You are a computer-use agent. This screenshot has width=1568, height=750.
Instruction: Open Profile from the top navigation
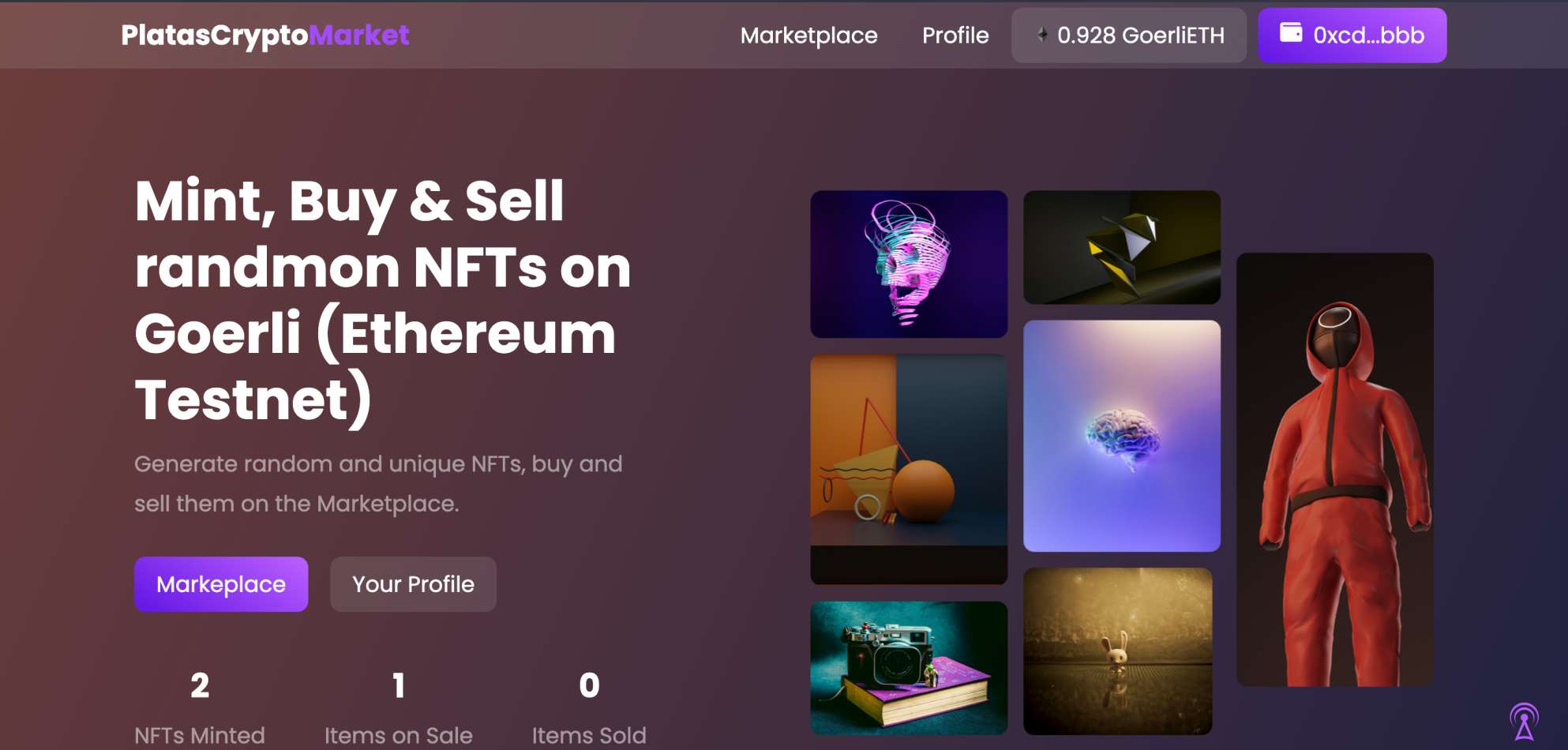coord(955,36)
